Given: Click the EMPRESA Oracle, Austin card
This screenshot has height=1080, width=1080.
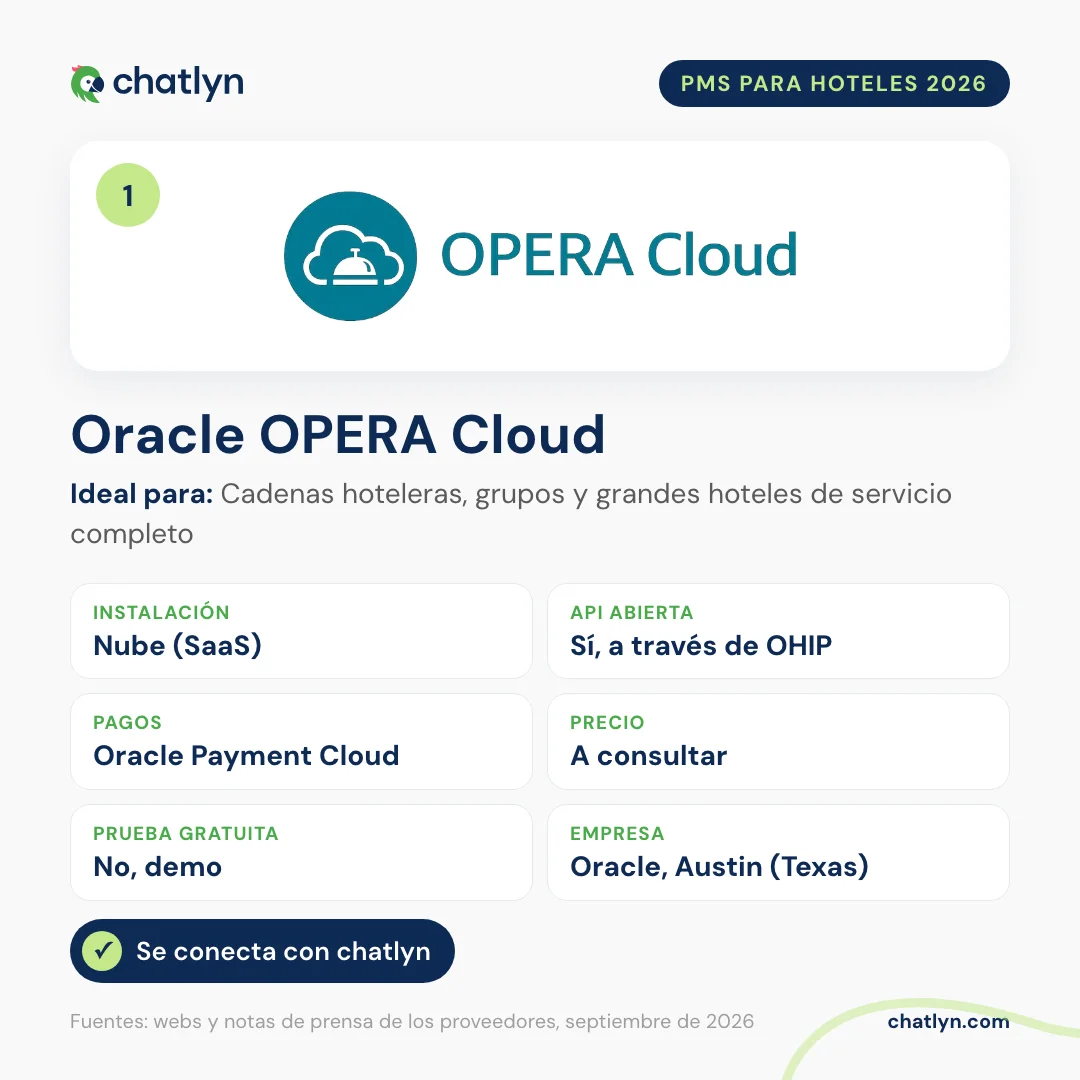Looking at the screenshot, I should tap(778, 852).
